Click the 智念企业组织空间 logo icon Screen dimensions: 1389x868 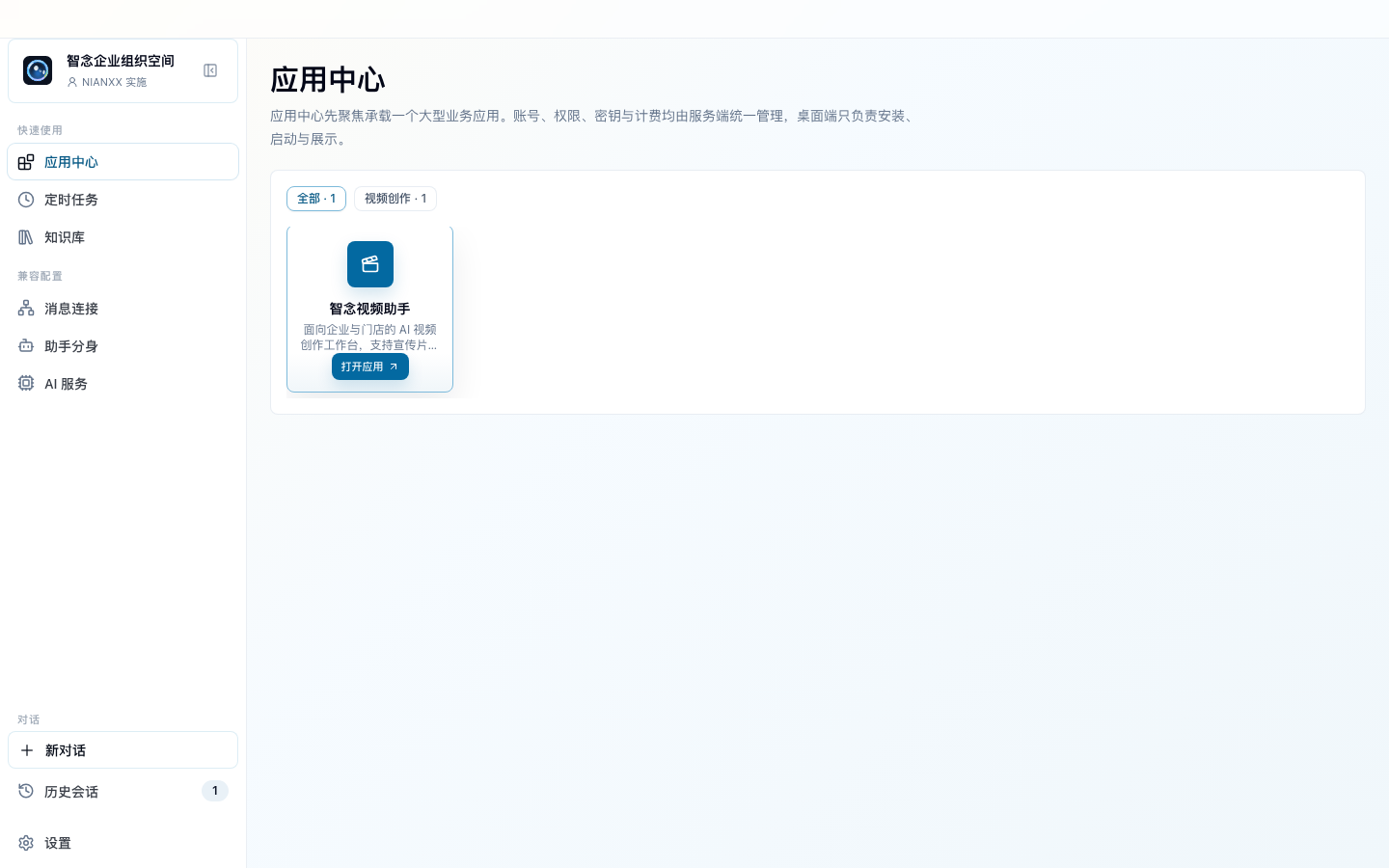(x=38, y=70)
